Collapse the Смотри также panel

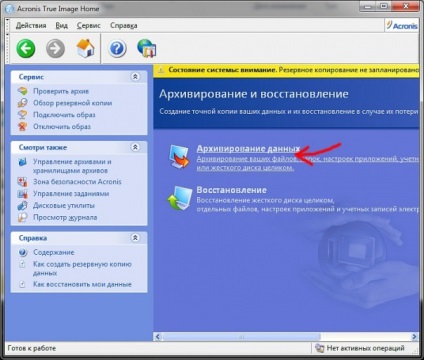(135, 147)
